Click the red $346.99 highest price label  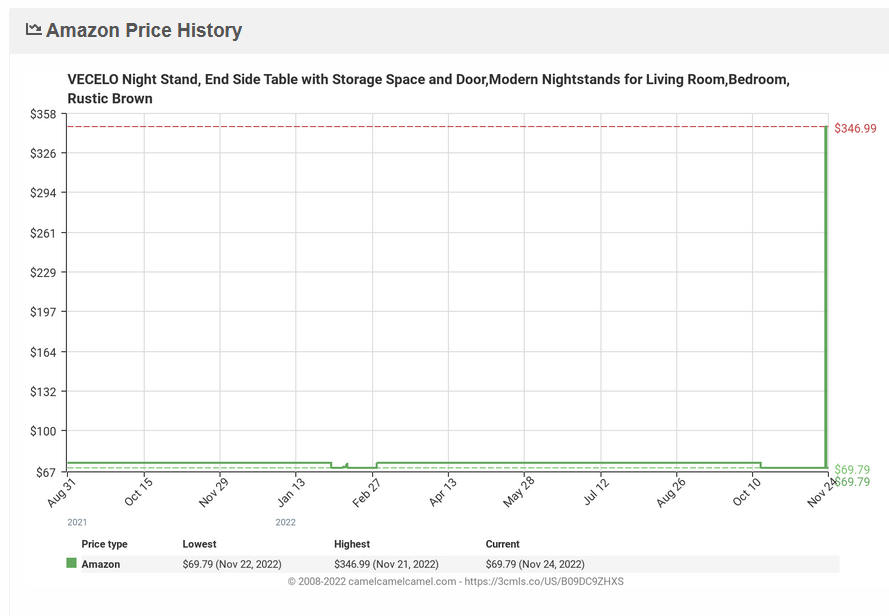(855, 128)
